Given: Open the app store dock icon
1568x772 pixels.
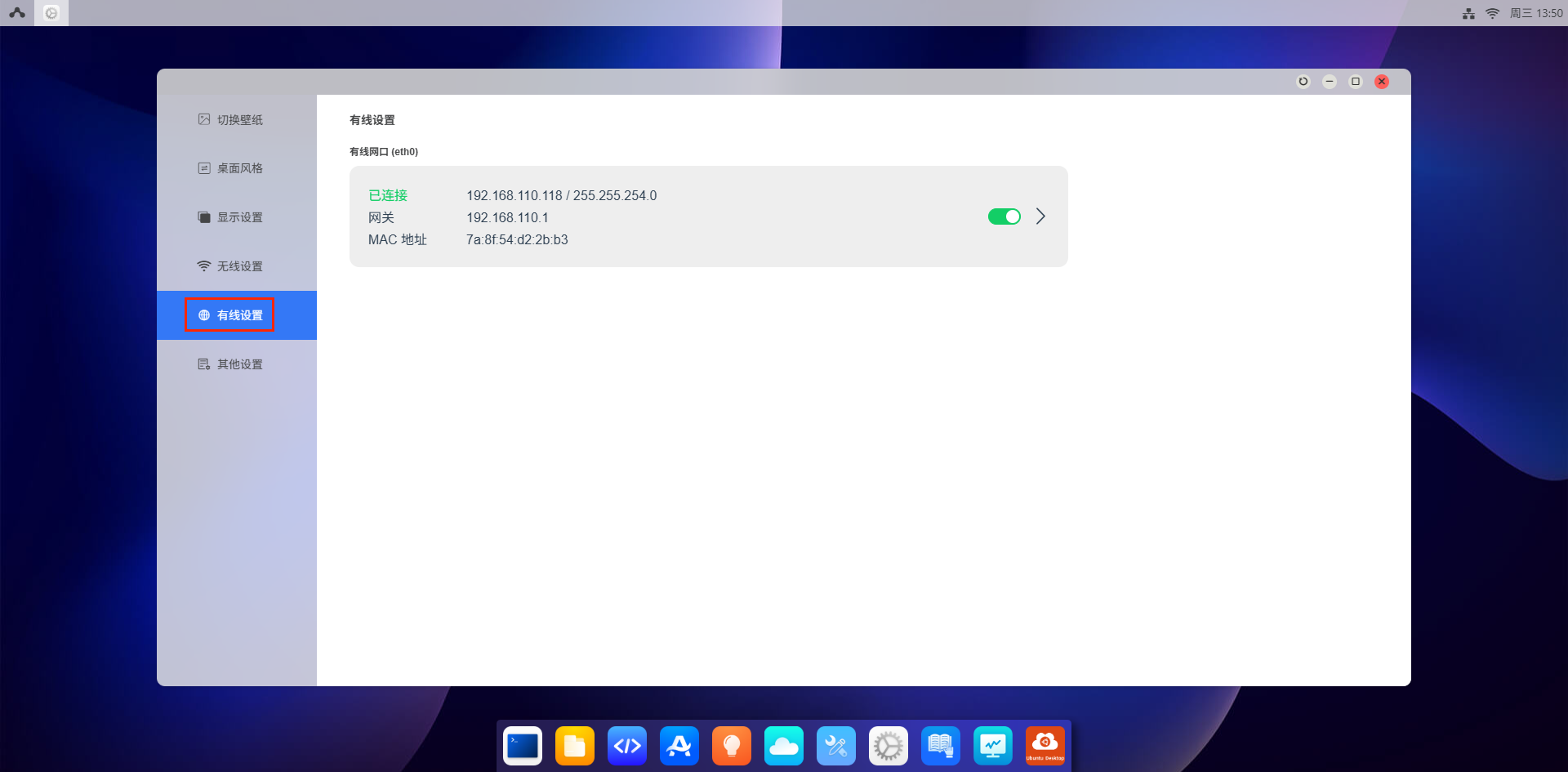Looking at the screenshot, I should click(x=679, y=746).
